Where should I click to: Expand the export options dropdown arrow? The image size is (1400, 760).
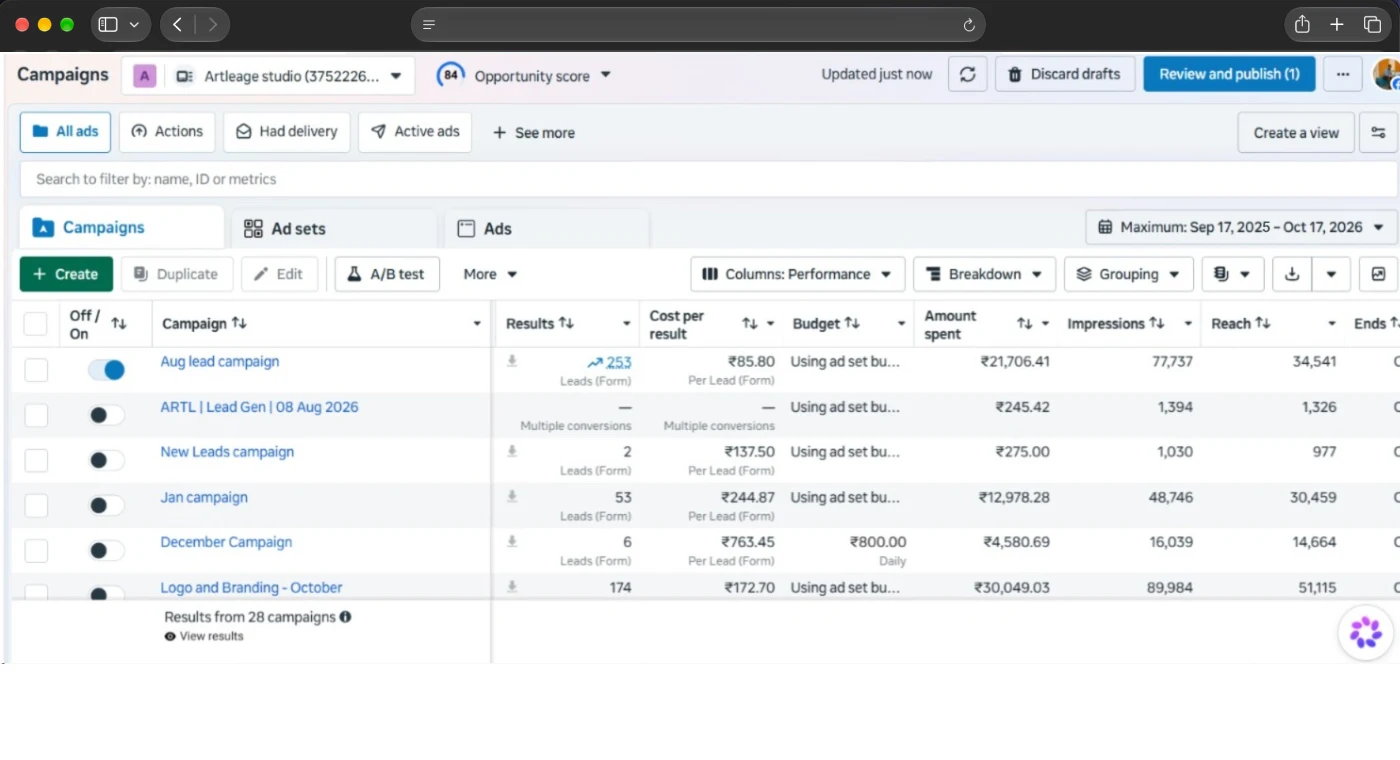pyautogui.click(x=1331, y=274)
